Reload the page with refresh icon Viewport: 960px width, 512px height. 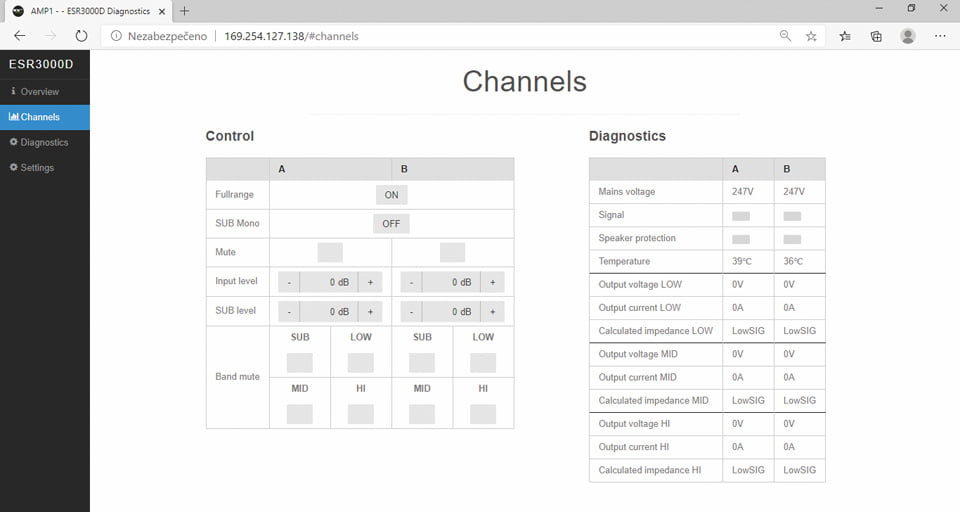pos(81,36)
